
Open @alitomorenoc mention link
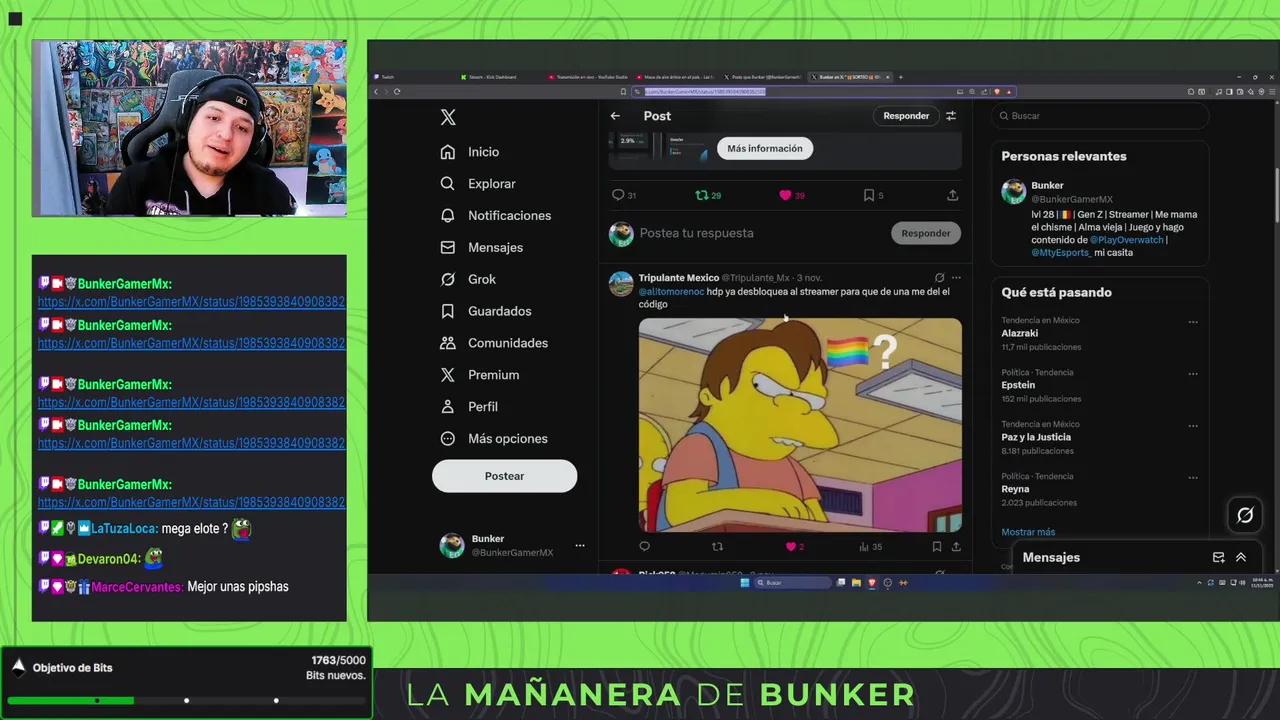(671, 292)
